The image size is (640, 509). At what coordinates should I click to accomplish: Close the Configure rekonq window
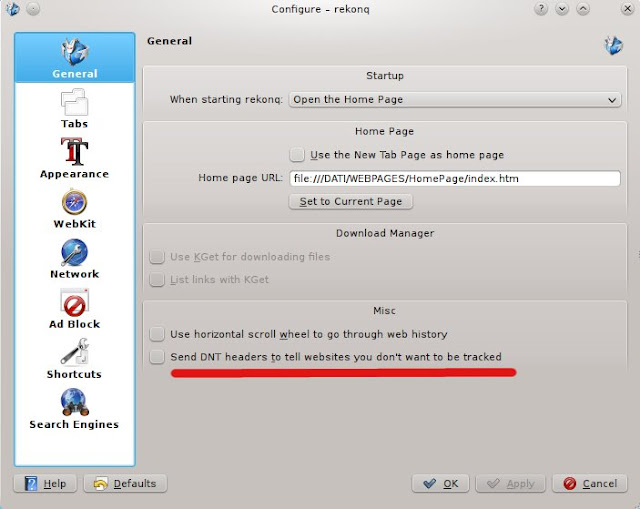click(x=627, y=9)
